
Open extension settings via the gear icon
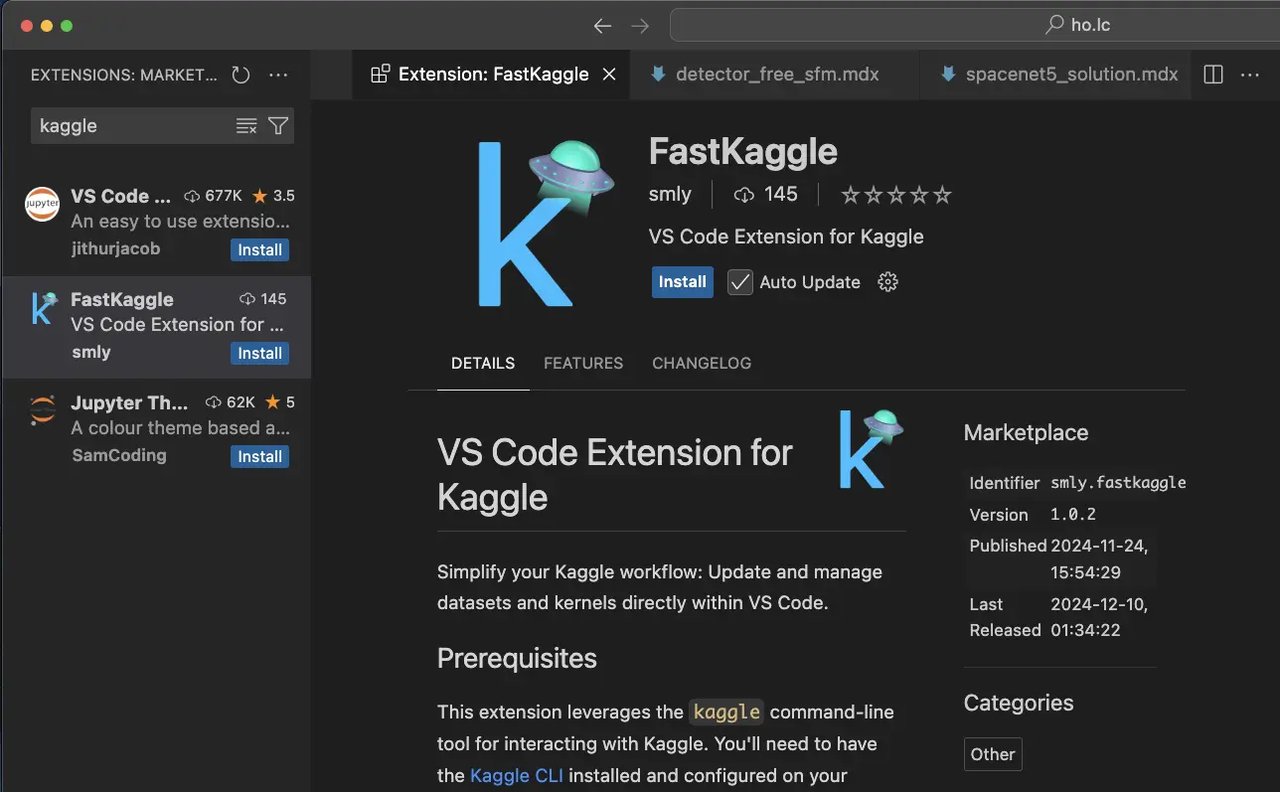point(887,282)
